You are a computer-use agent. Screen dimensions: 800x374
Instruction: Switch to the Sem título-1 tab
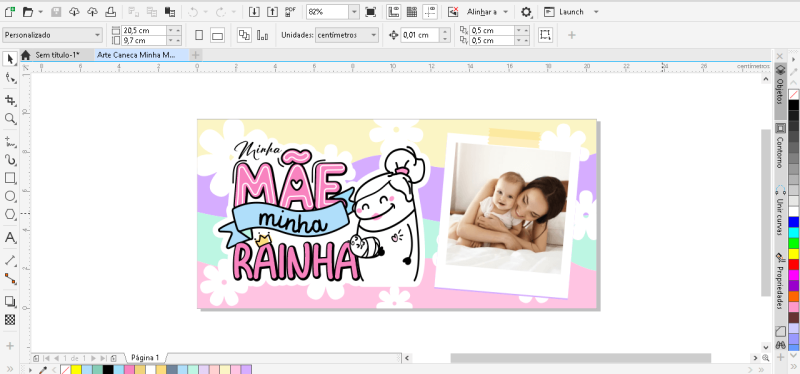57,55
